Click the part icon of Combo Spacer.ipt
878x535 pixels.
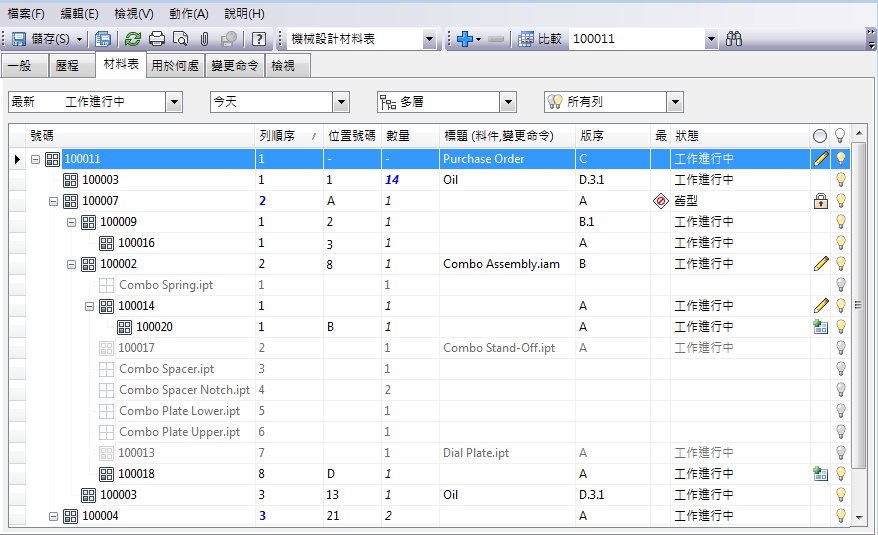106,369
